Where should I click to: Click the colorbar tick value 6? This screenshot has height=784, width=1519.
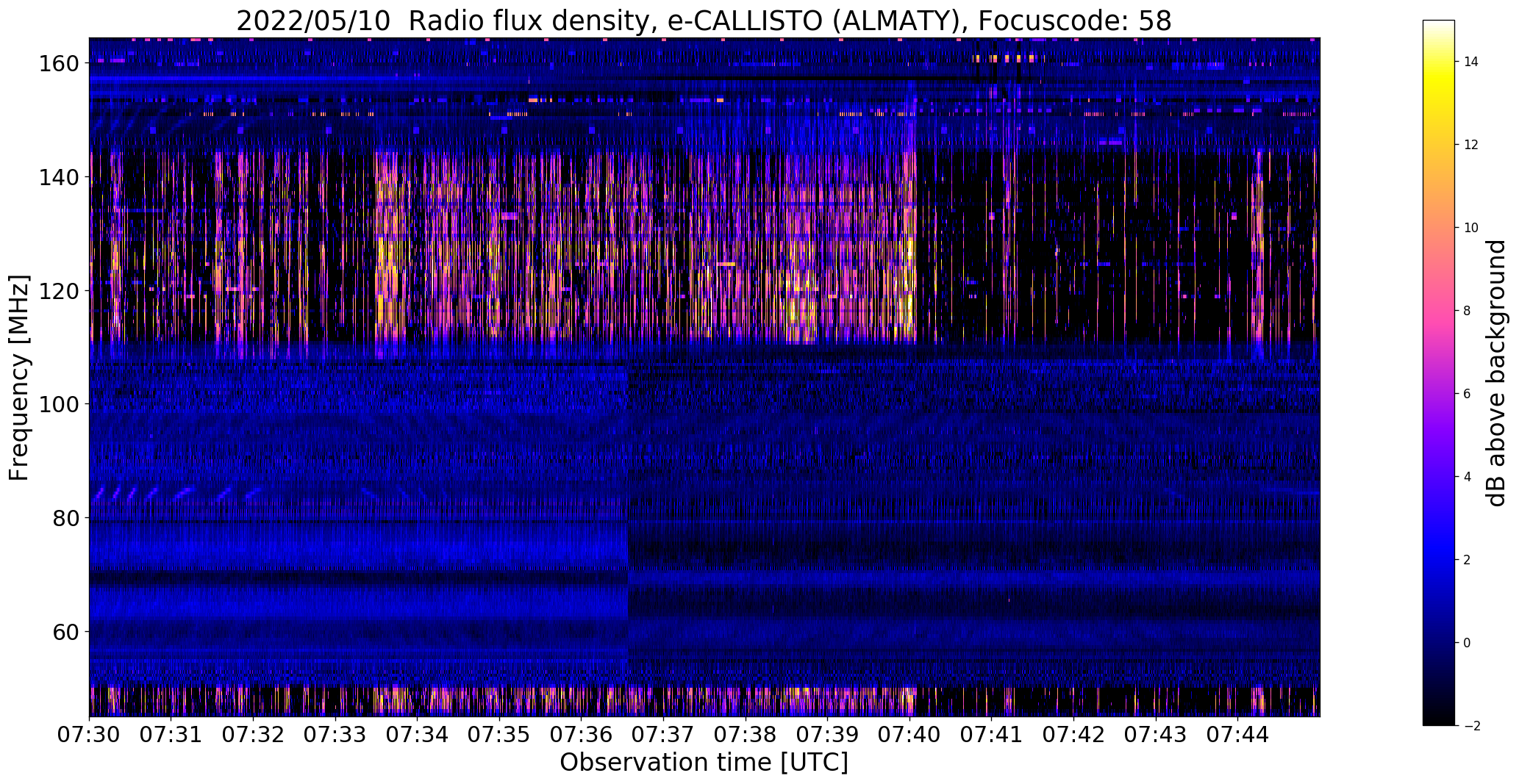(1468, 394)
